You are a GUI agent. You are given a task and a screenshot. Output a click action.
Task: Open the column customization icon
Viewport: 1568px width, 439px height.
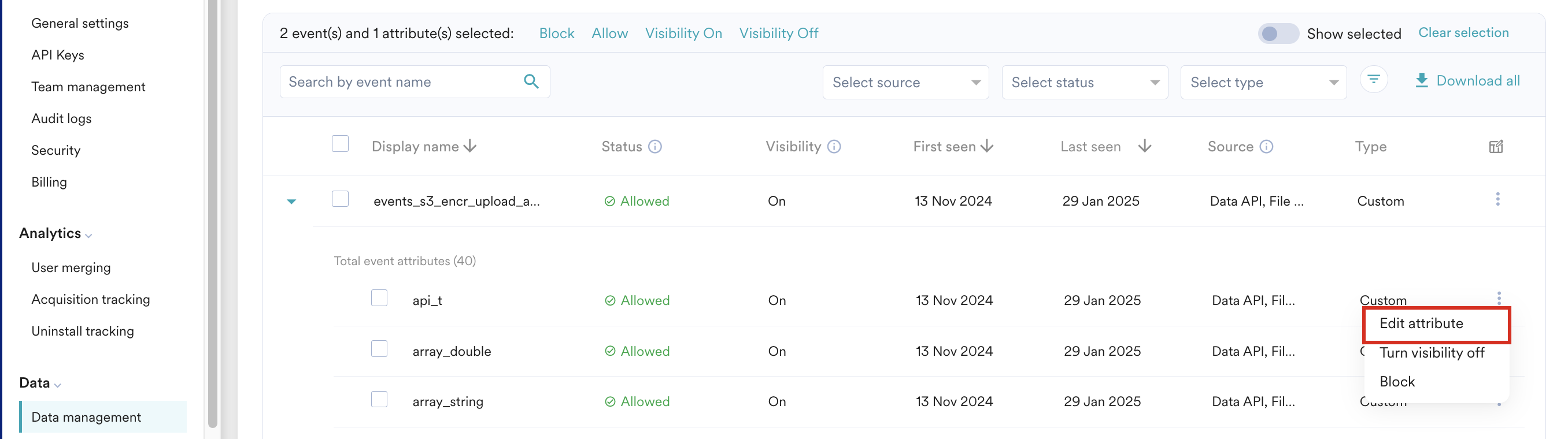coord(1496,147)
